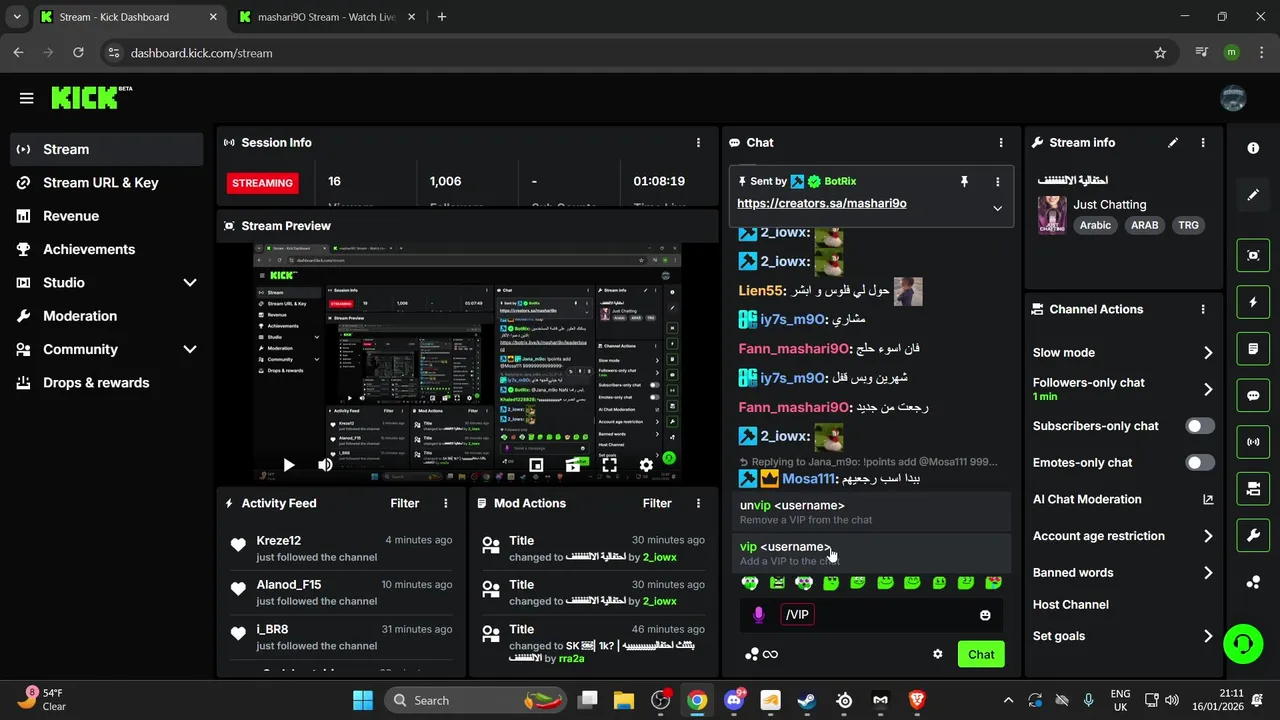Click the right sidebar mod actions document icon
The image size is (1280, 720).
point(1253,349)
